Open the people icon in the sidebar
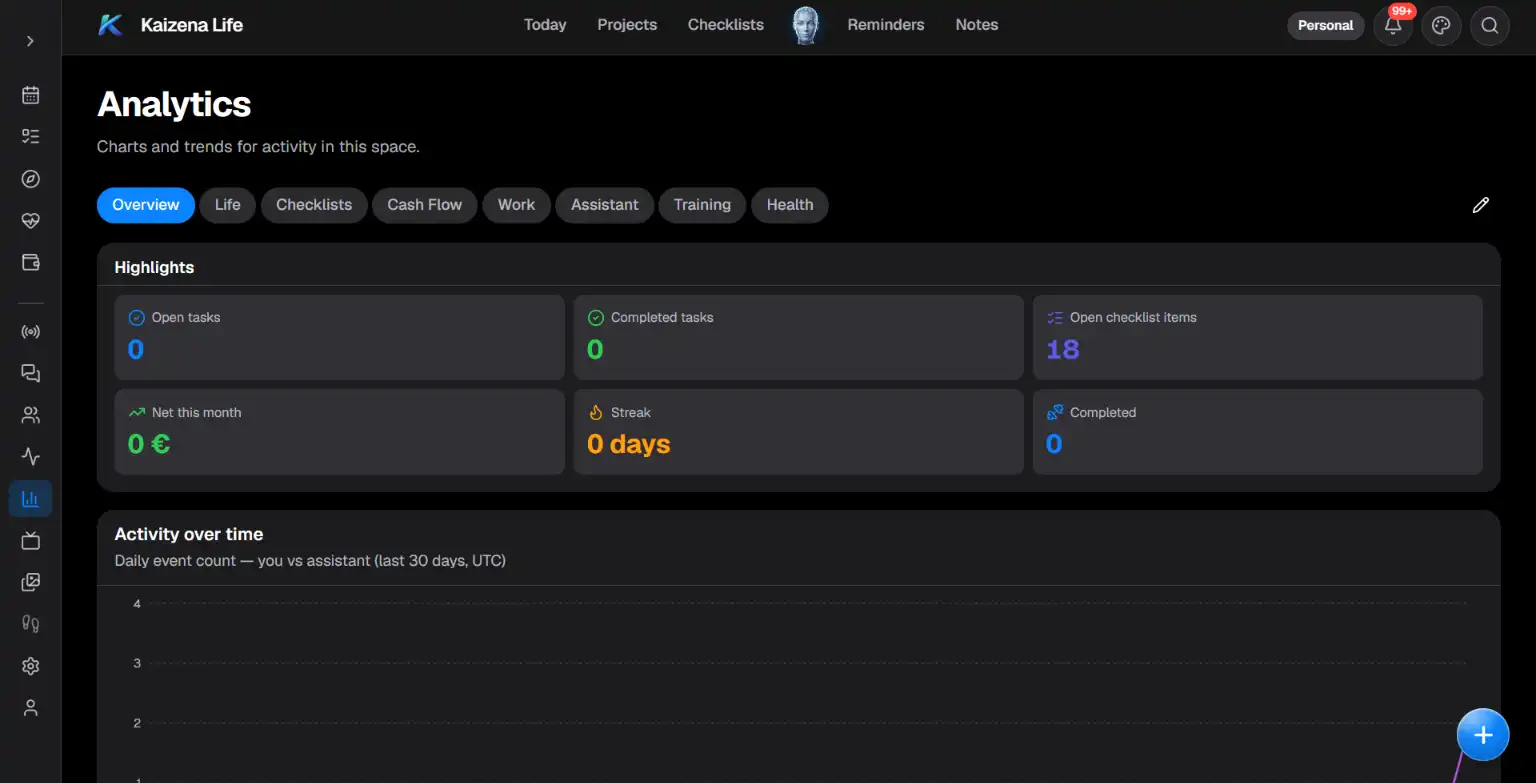Image resolution: width=1536 pixels, height=783 pixels. click(30, 415)
